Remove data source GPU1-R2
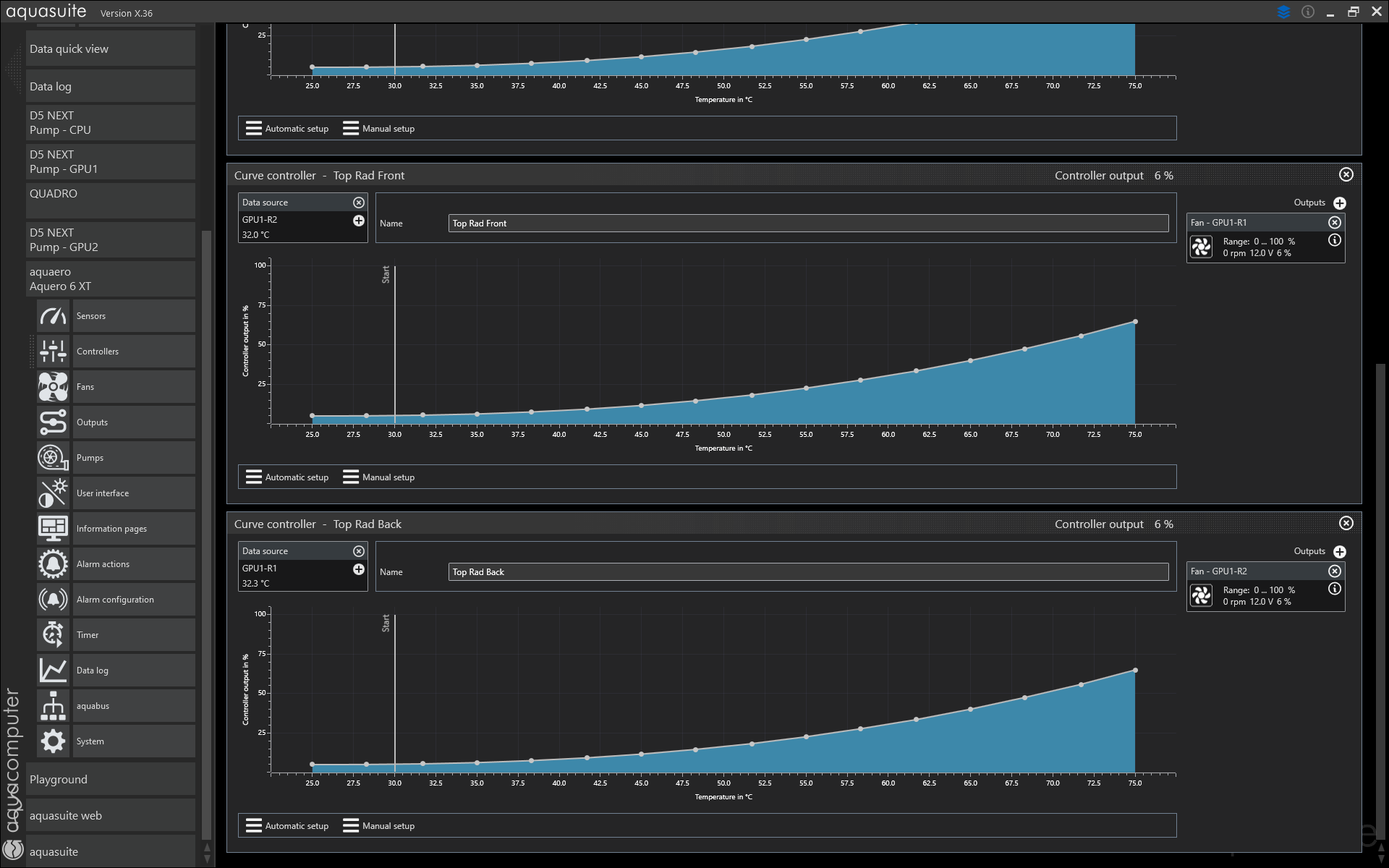Image resolution: width=1389 pixels, height=868 pixels. coord(358,203)
